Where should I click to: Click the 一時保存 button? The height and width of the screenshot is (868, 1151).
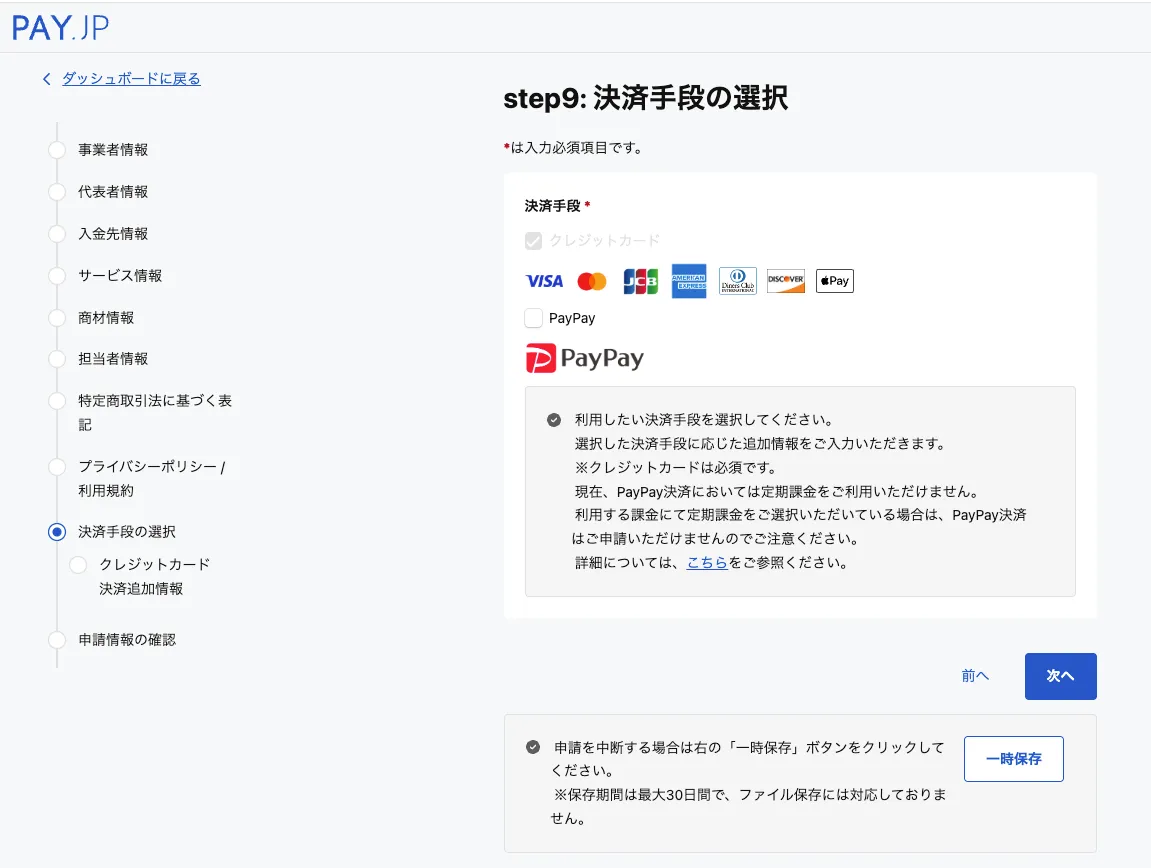[1013, 759]
